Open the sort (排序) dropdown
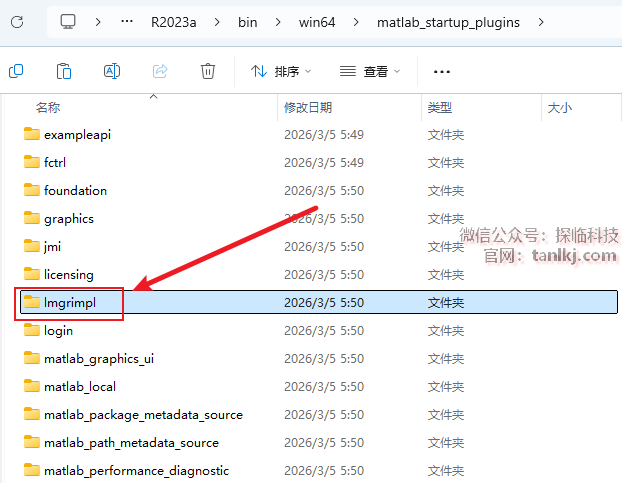This screenshot has width=622, height=483. point(281,71)
